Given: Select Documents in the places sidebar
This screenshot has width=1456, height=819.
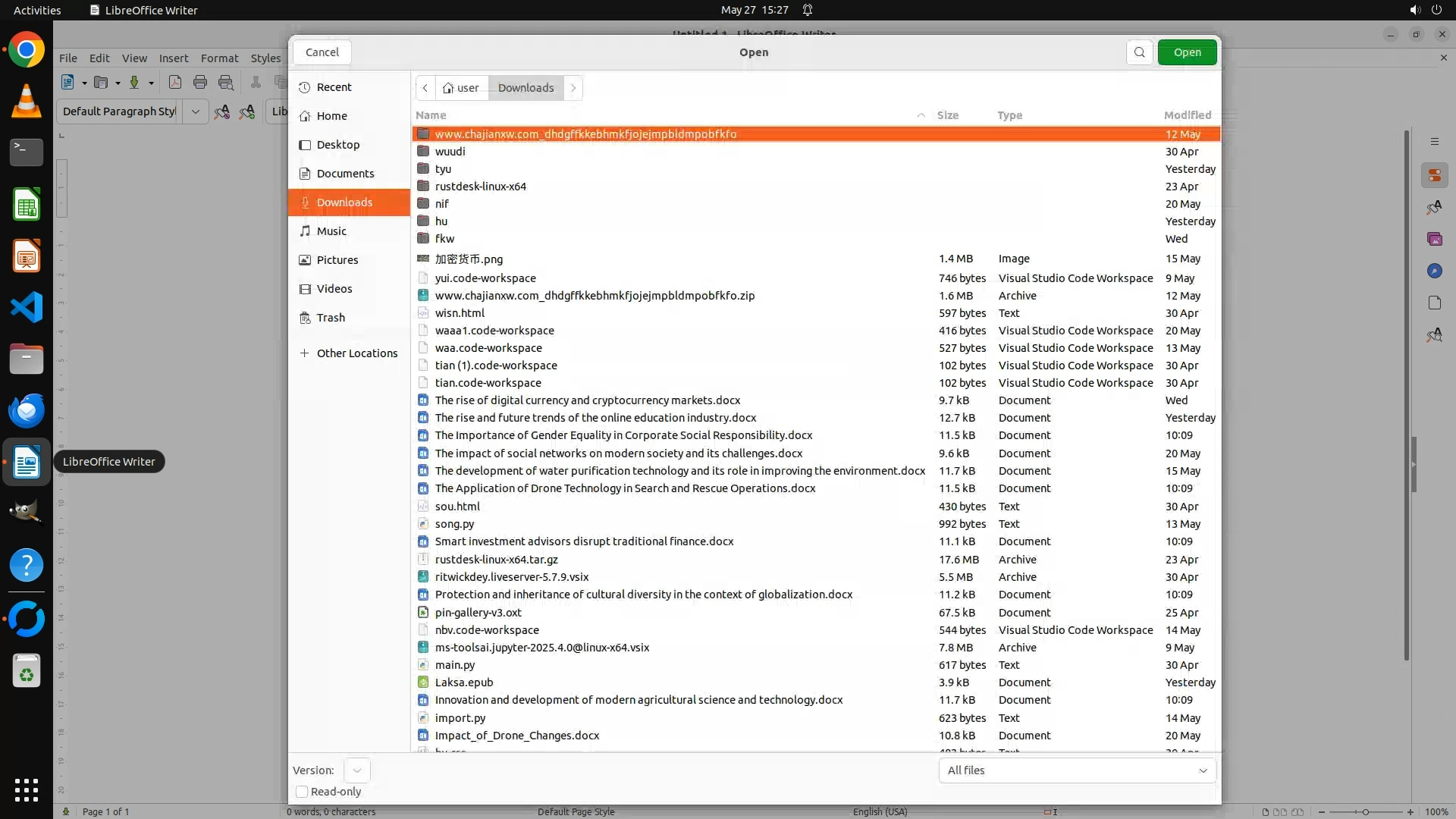Looking at the screenshot, I should (345, 174).
